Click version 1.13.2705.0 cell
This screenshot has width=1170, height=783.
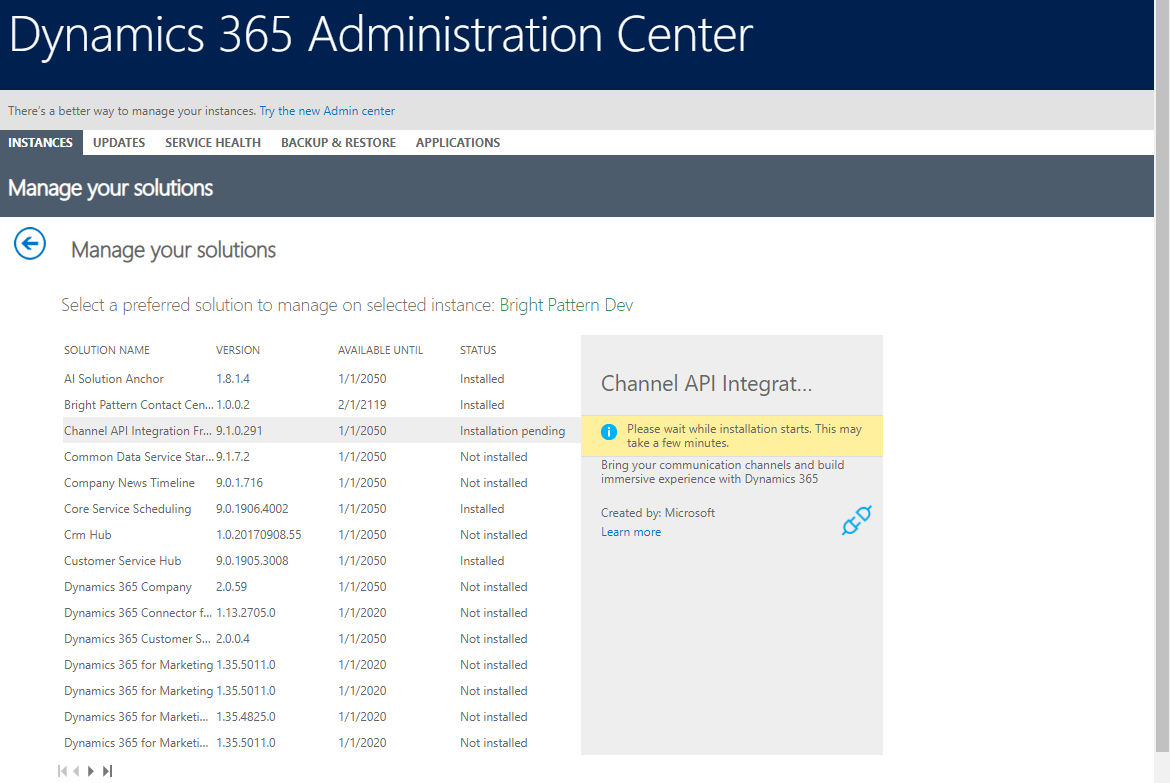tap(245, 613)
